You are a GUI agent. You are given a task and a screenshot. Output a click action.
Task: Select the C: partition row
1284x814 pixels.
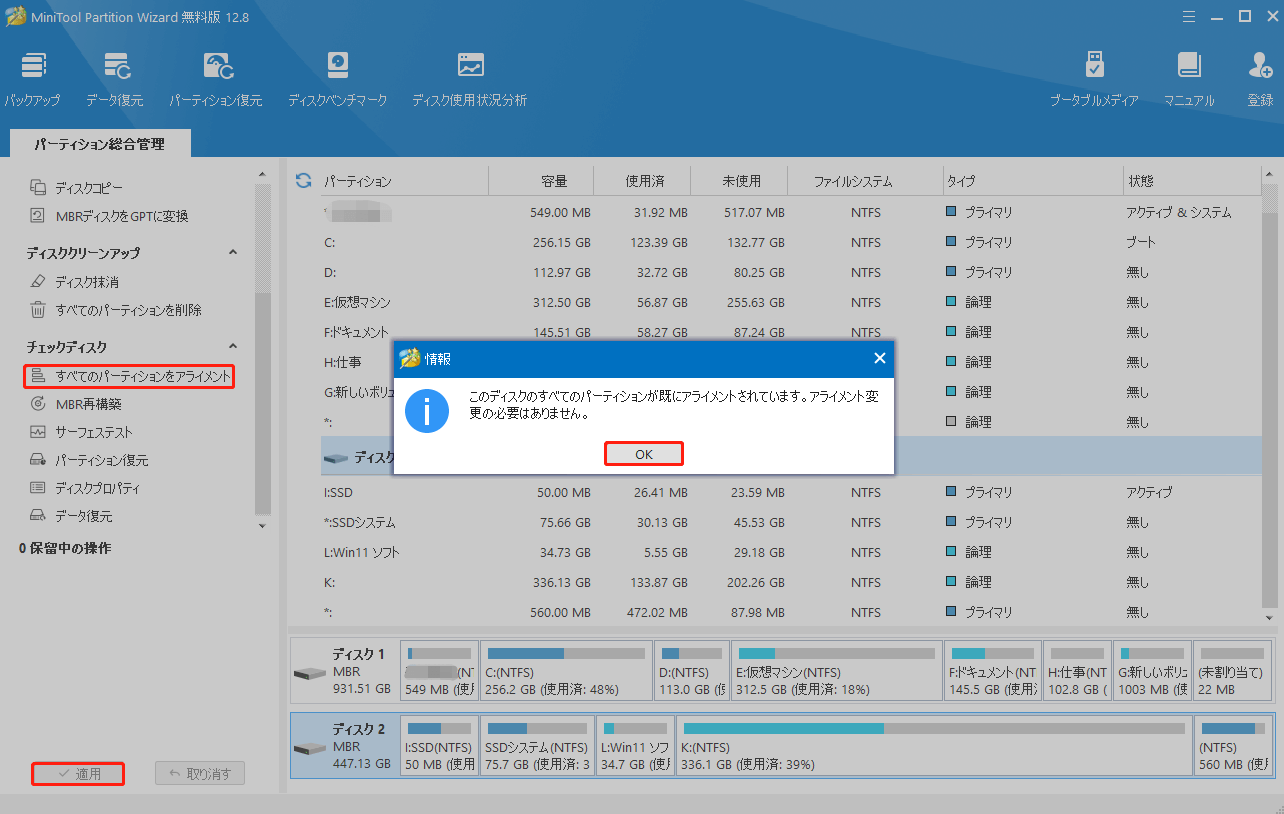tap(790, 242)
